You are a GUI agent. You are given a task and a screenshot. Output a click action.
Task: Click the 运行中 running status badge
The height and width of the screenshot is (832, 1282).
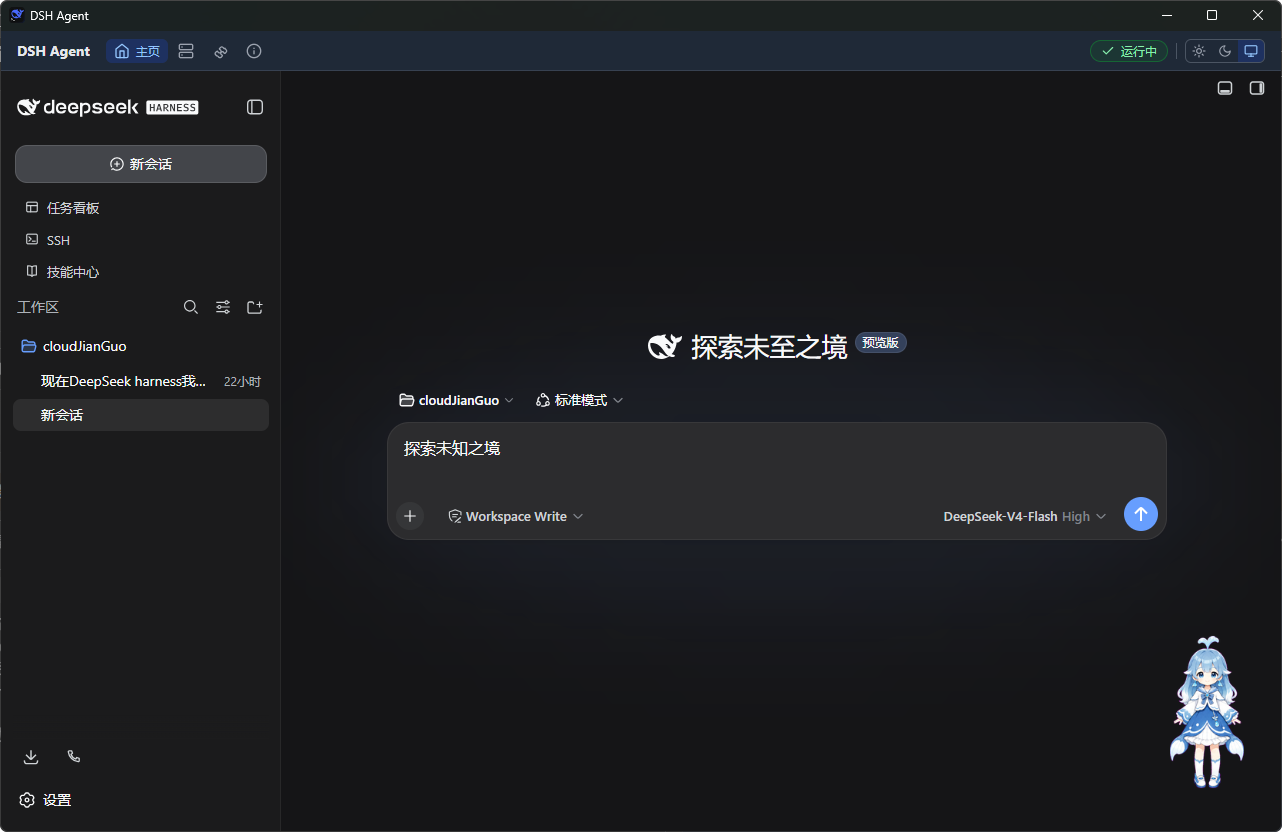point(1129,51)
